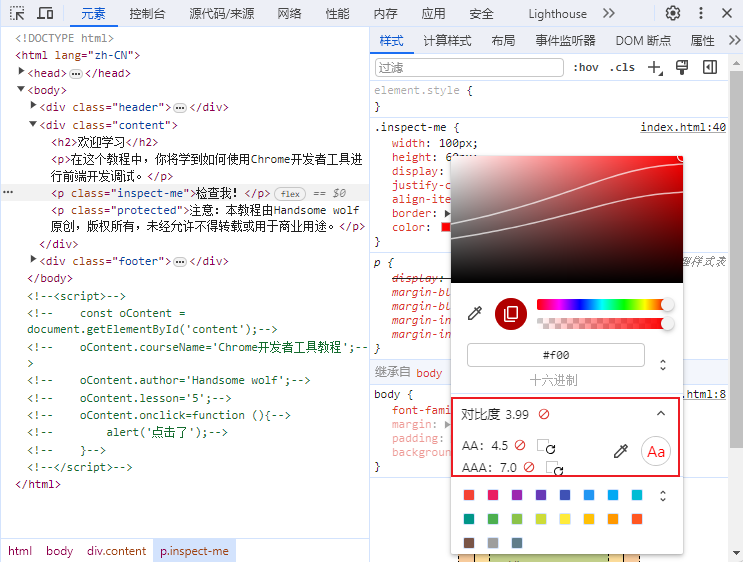Click the Aa text preview circle
Viewport: 743px width, 562px height.
656,452
